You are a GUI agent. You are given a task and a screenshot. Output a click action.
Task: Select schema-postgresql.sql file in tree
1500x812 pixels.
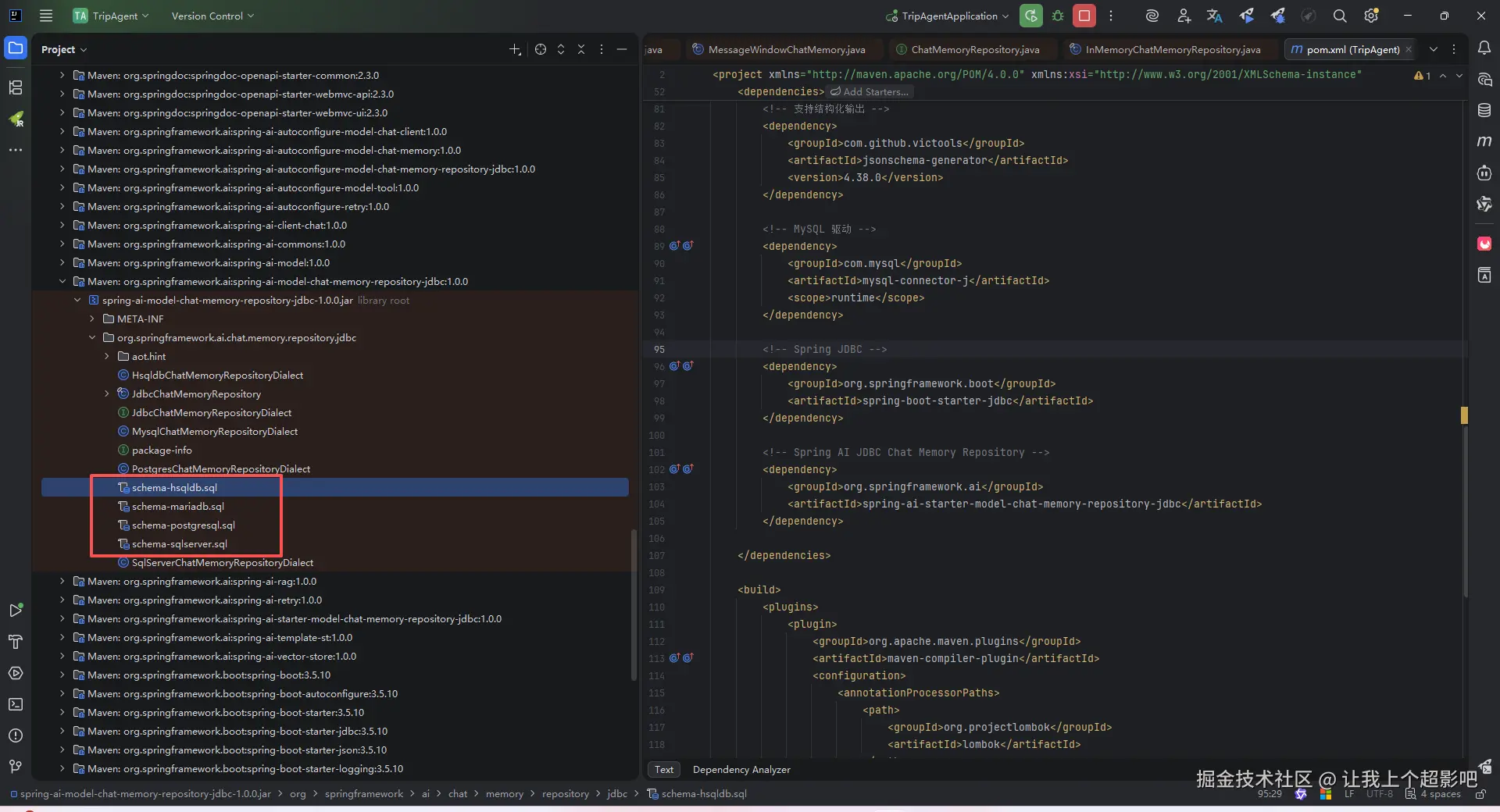point(184,525)
